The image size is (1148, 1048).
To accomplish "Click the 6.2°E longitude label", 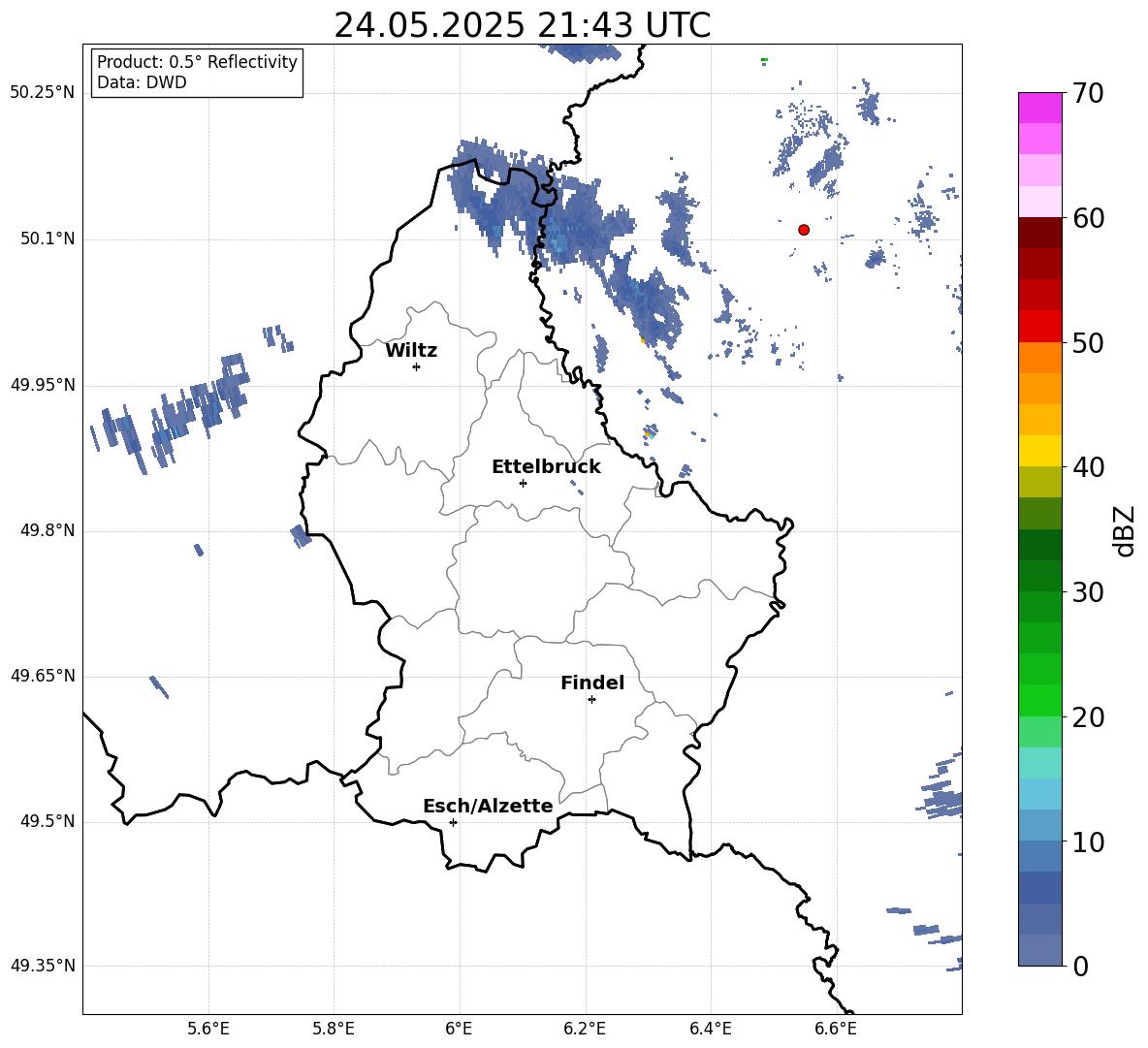I will tap(585, 1029).
